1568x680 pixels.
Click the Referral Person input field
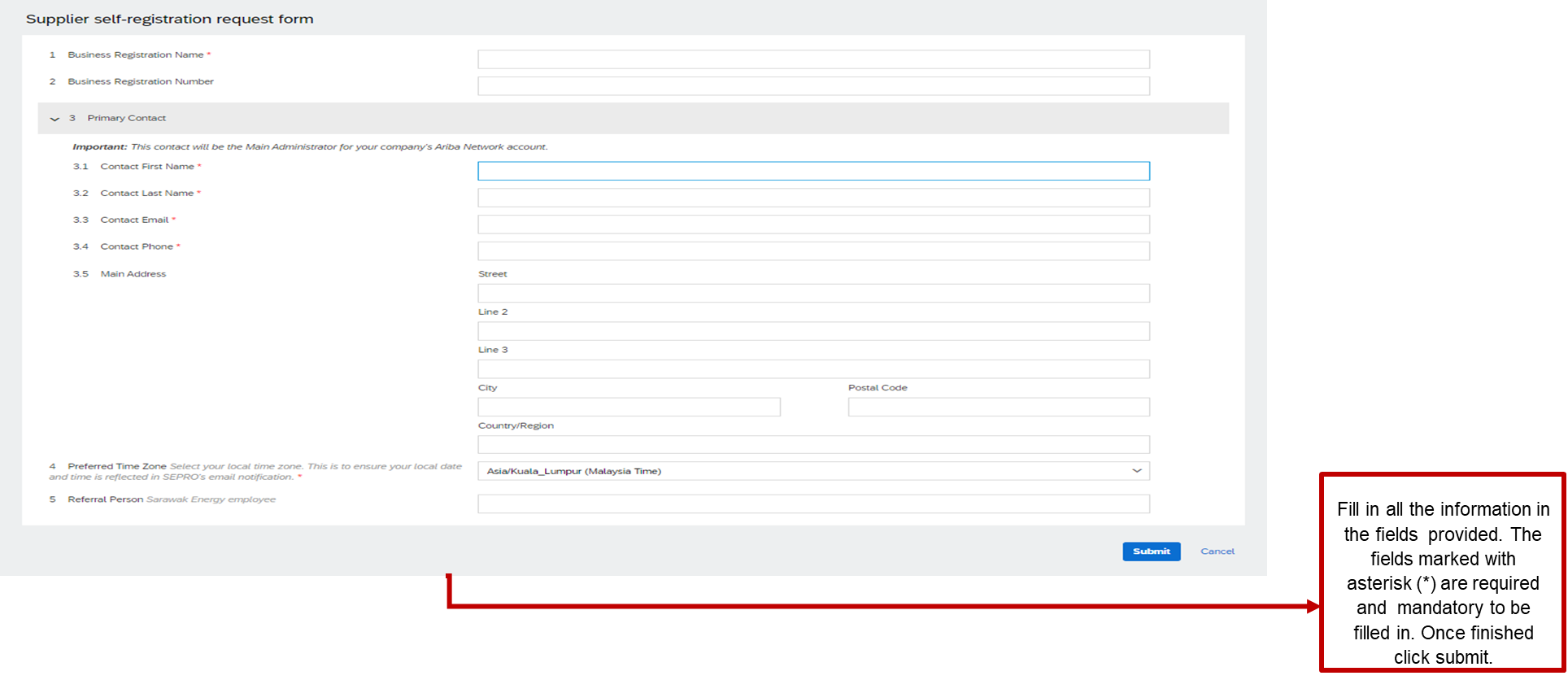click(813, 504)
